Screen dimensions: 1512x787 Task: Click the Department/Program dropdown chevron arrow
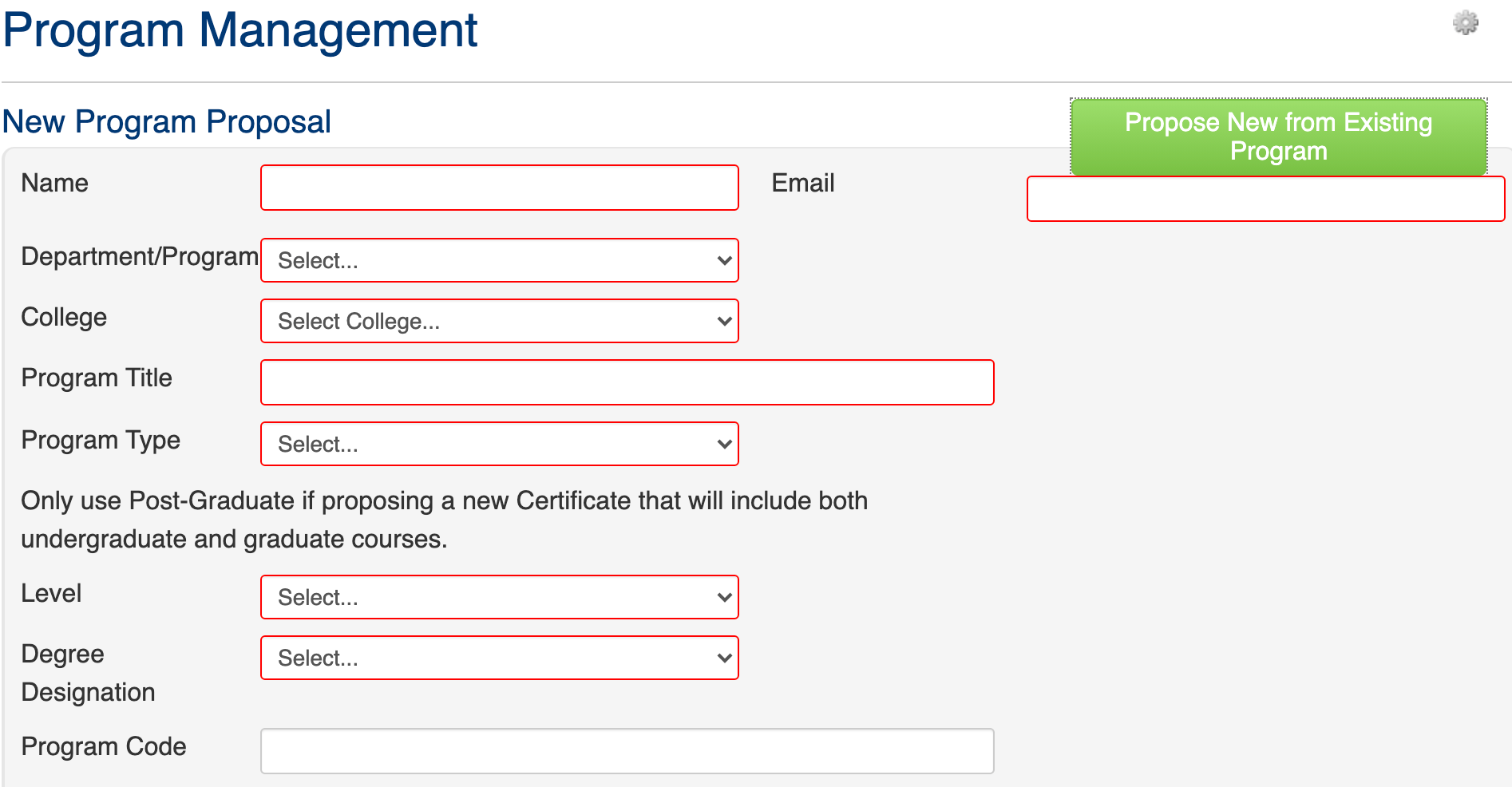coord(724,260)
